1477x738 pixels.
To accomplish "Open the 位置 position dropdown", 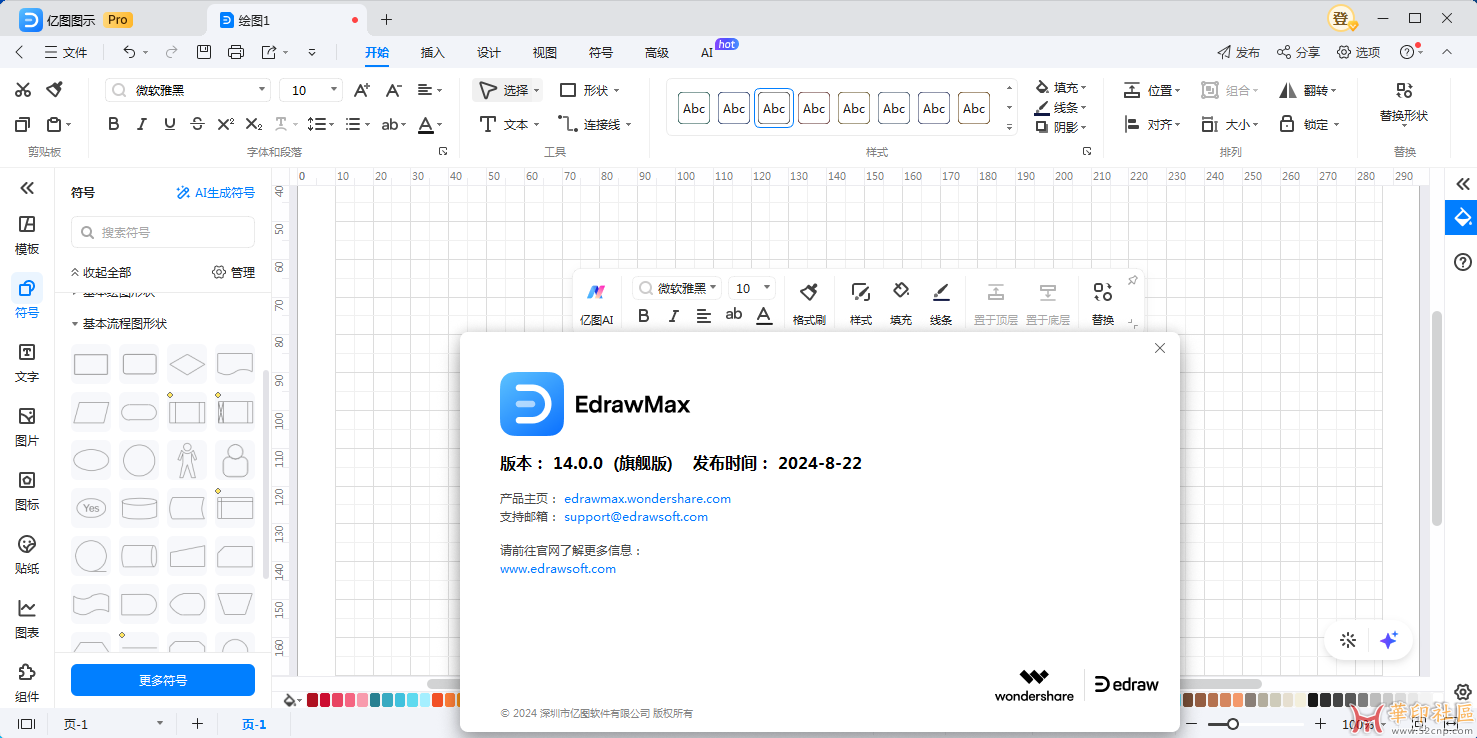I will click(x=1151, y=90).
